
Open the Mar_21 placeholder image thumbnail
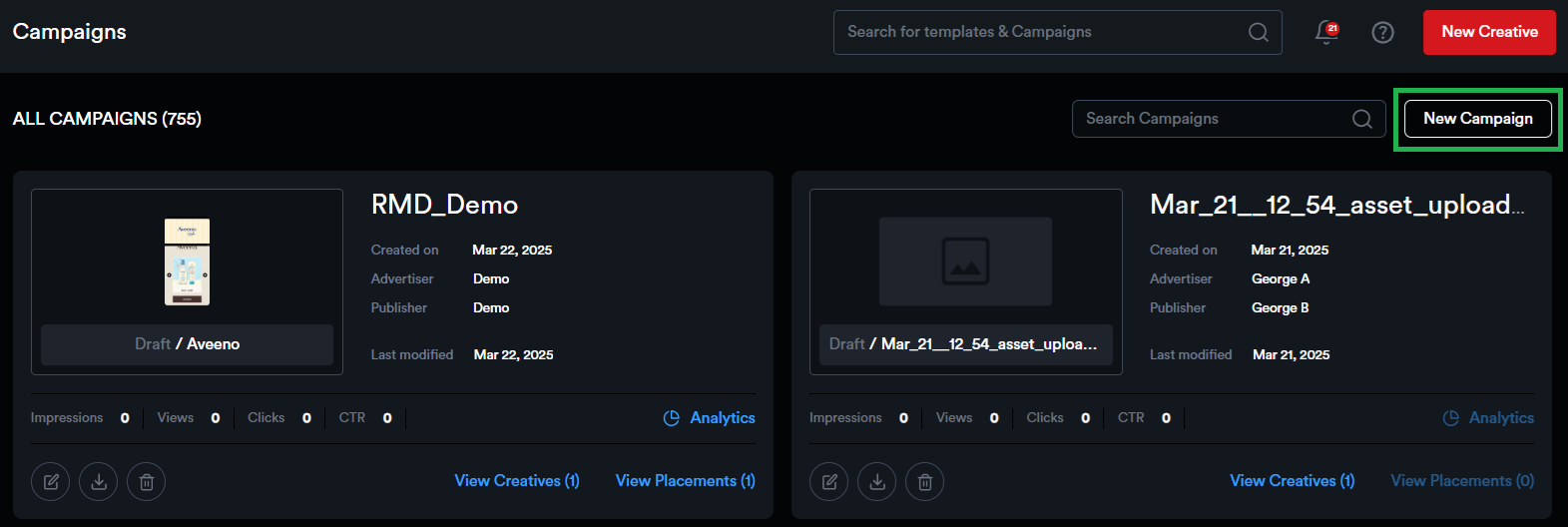(x=965, y=262)
